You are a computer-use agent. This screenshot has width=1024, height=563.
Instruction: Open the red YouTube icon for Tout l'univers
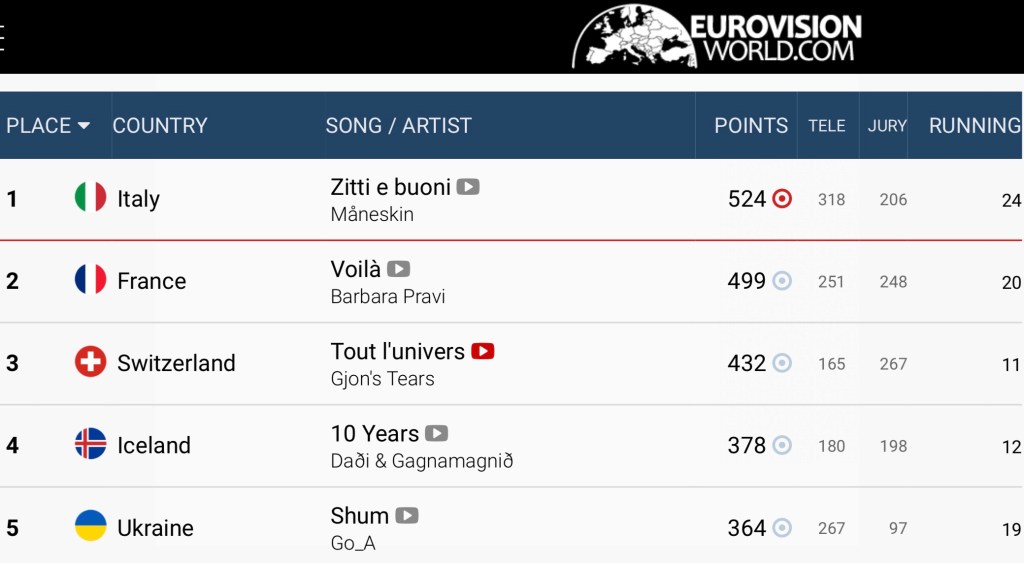point(483,351)
